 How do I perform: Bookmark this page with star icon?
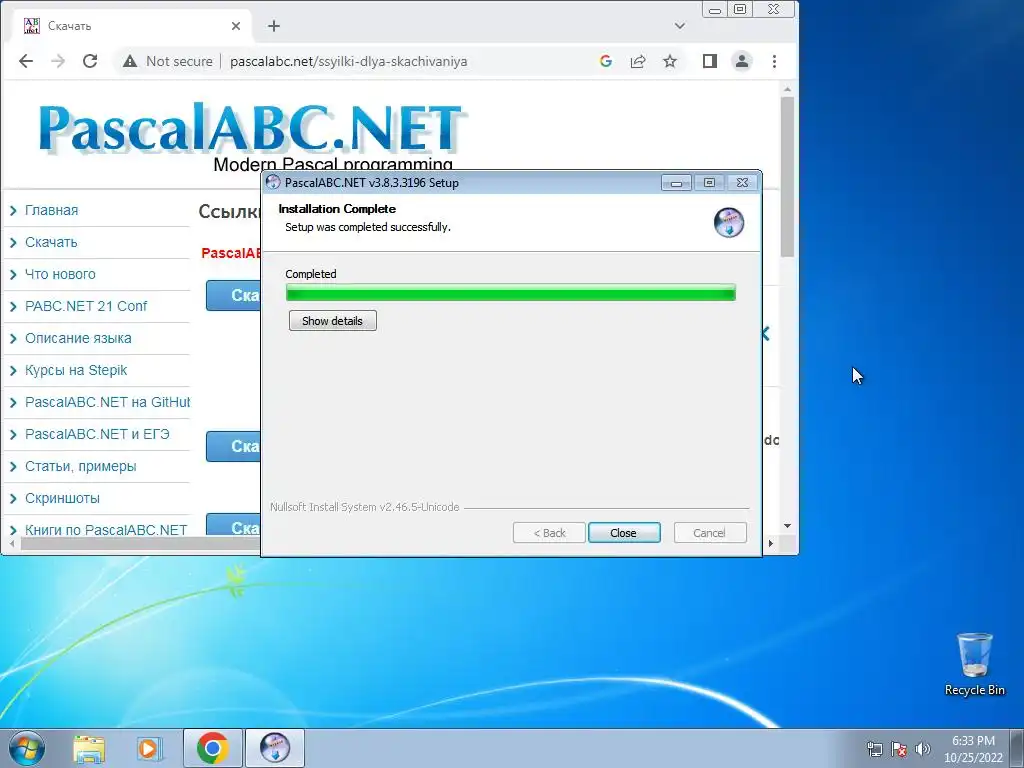point(669,61)
